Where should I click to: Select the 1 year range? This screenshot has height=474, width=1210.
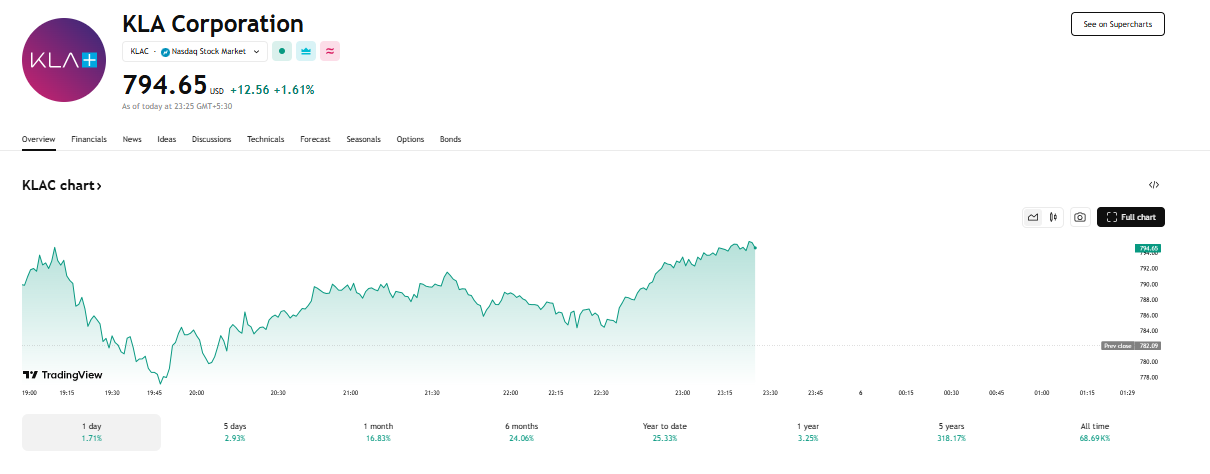pos(808,432)
